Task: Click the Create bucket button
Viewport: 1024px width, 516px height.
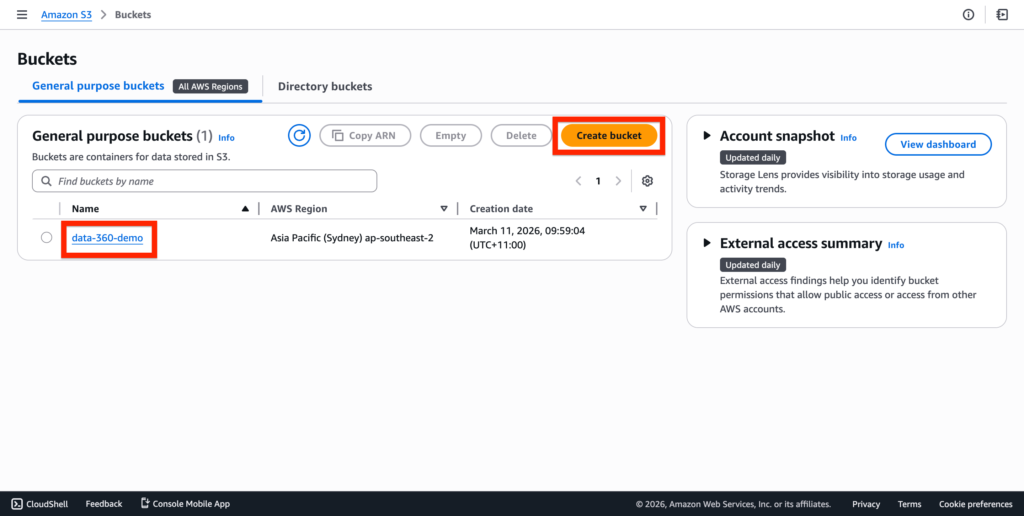Action: pos(608,136)
